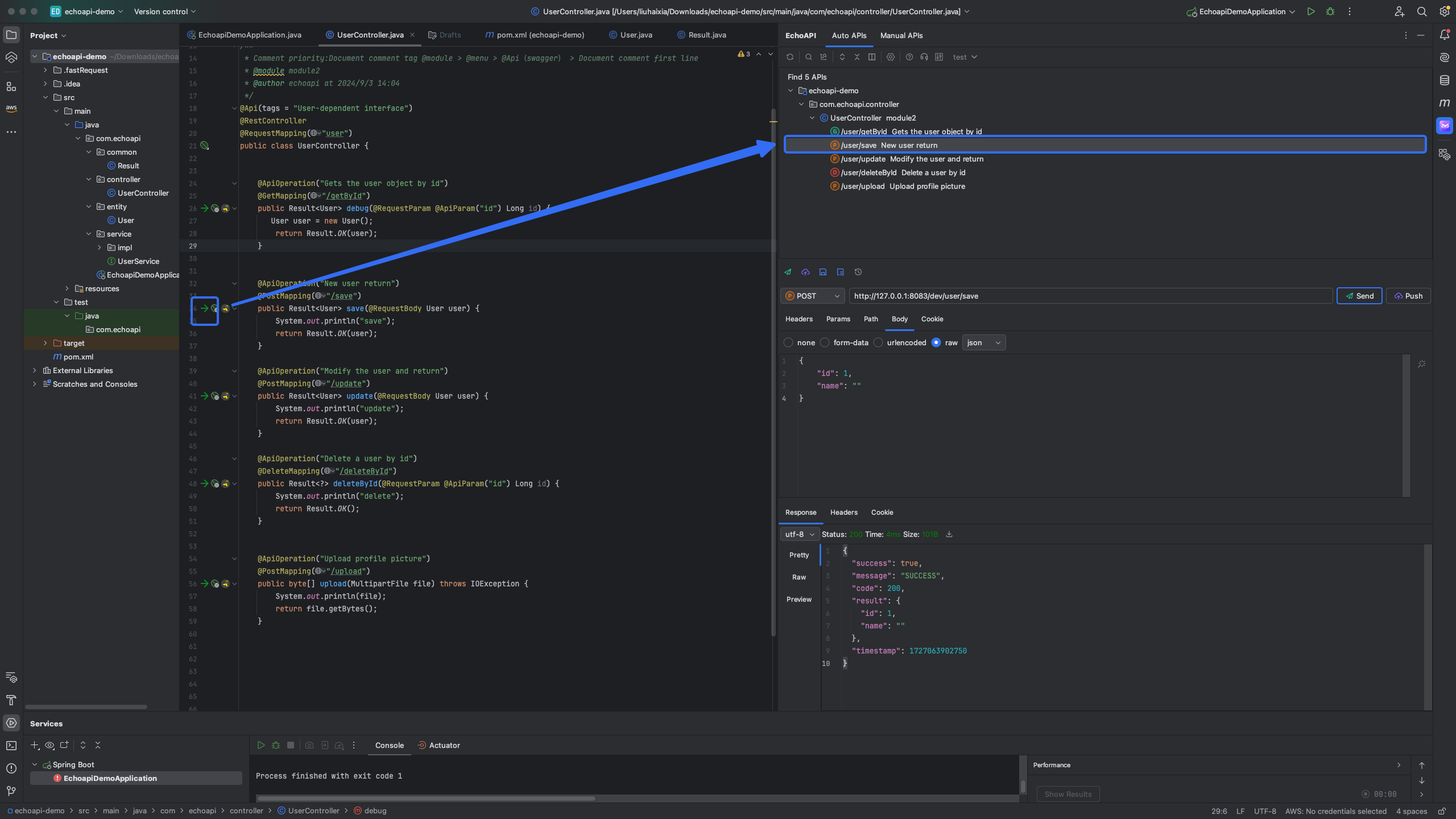The width and height of the screenshot is (1456, 819).
Task: Expand all nodes in EchoAPI tree
Action: point(842,57)
